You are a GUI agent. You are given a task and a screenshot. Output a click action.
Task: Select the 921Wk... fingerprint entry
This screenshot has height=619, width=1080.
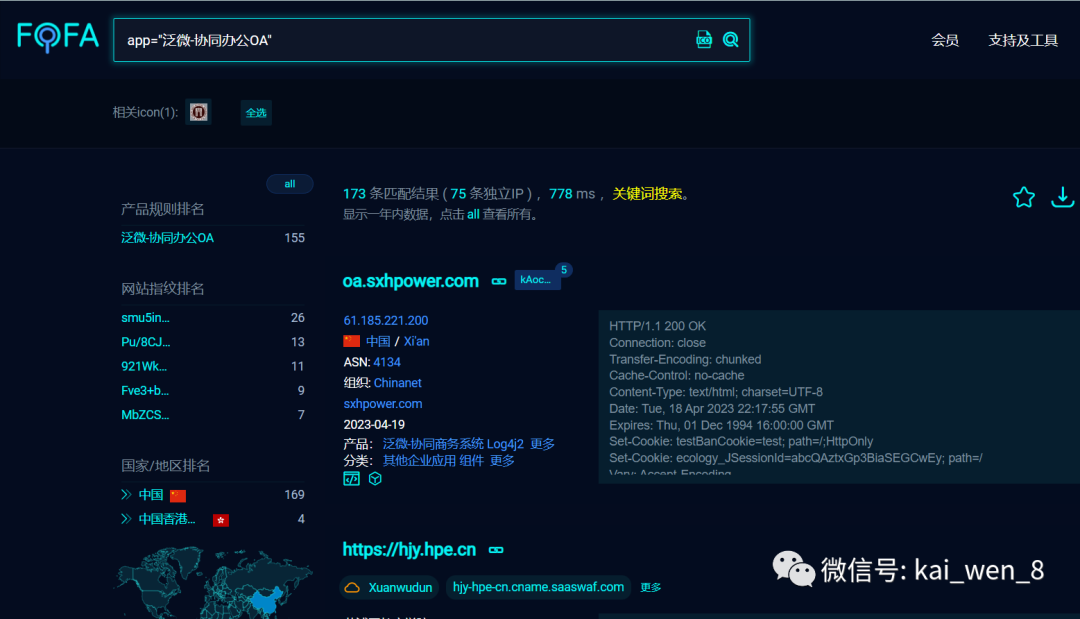[x=144, y=366]
